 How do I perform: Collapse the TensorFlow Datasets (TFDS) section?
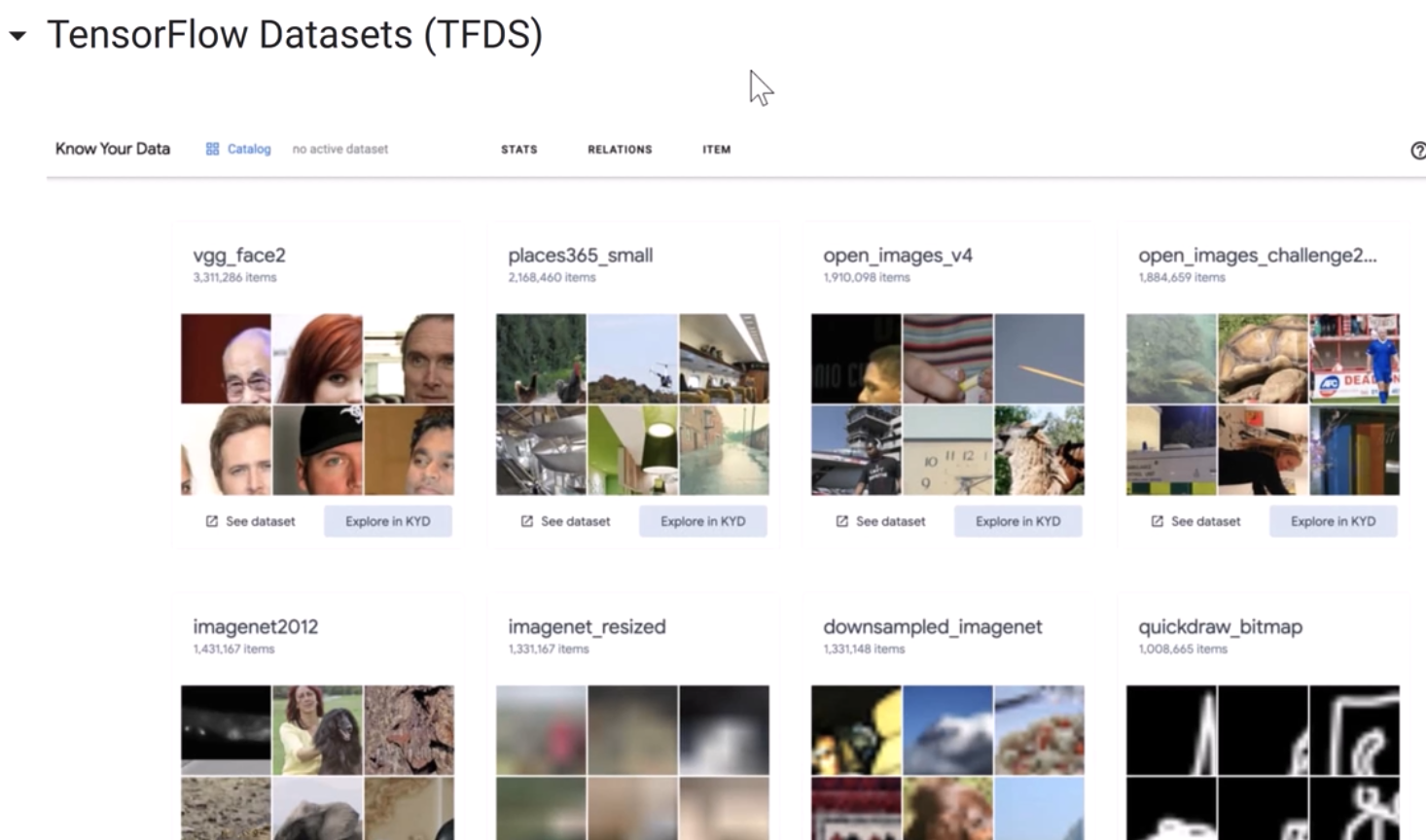coord(18,37)
